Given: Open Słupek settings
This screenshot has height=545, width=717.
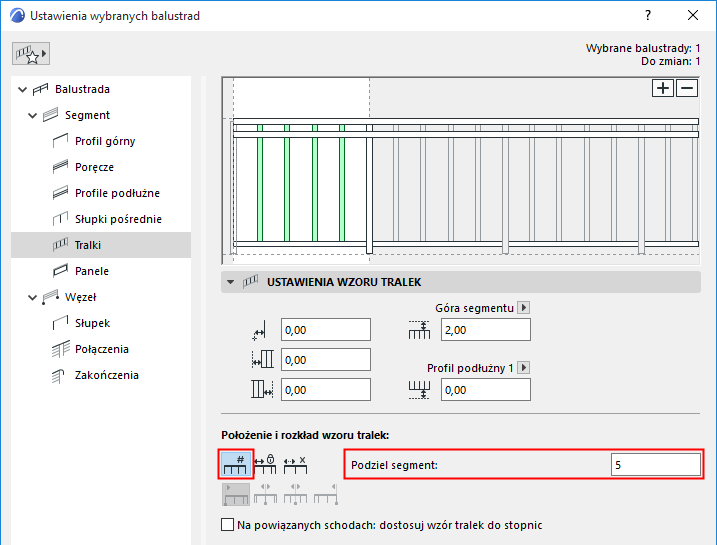Looking at the screenshot, I should 92,323.
